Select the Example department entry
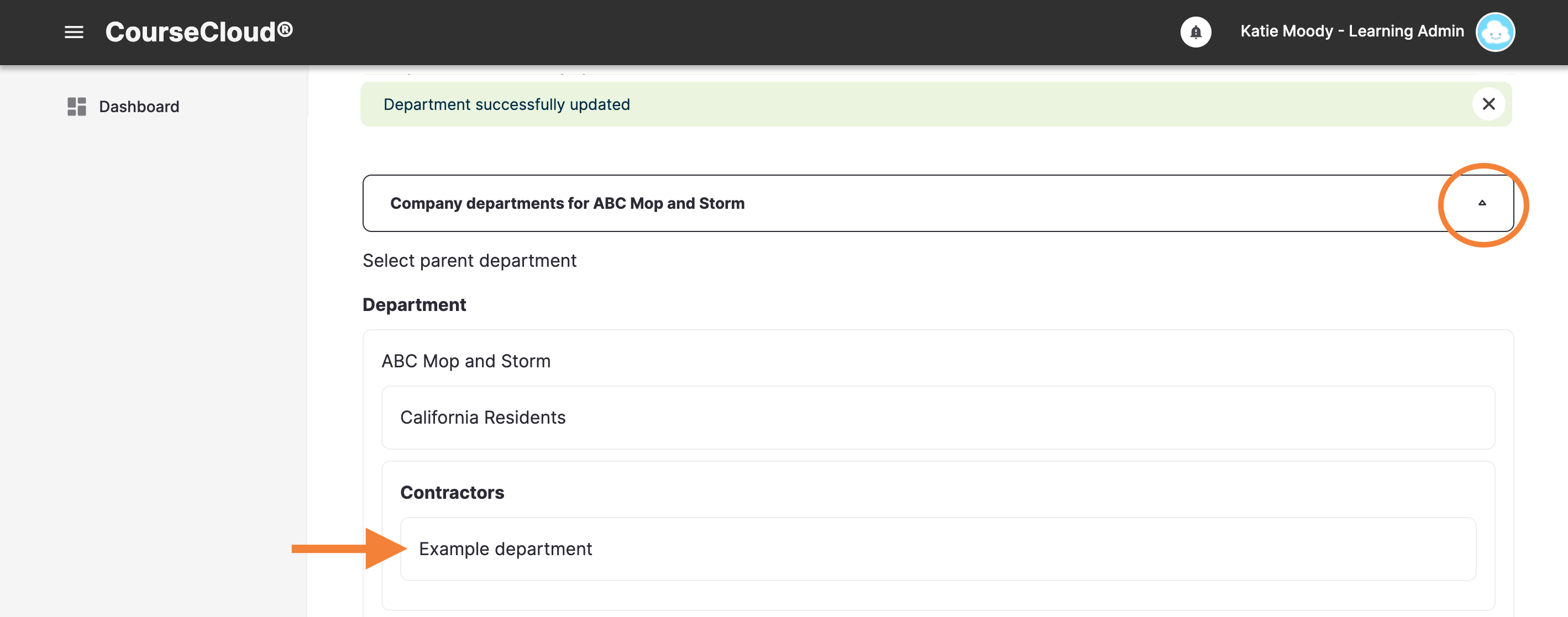Screen dimensions: 1568x617 point(937,549)
